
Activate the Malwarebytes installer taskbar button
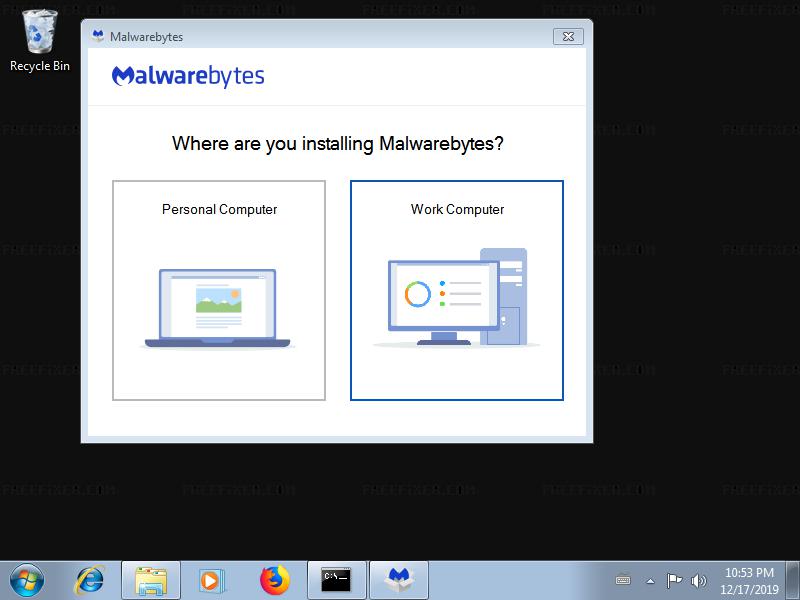click(x=398, y=581)
